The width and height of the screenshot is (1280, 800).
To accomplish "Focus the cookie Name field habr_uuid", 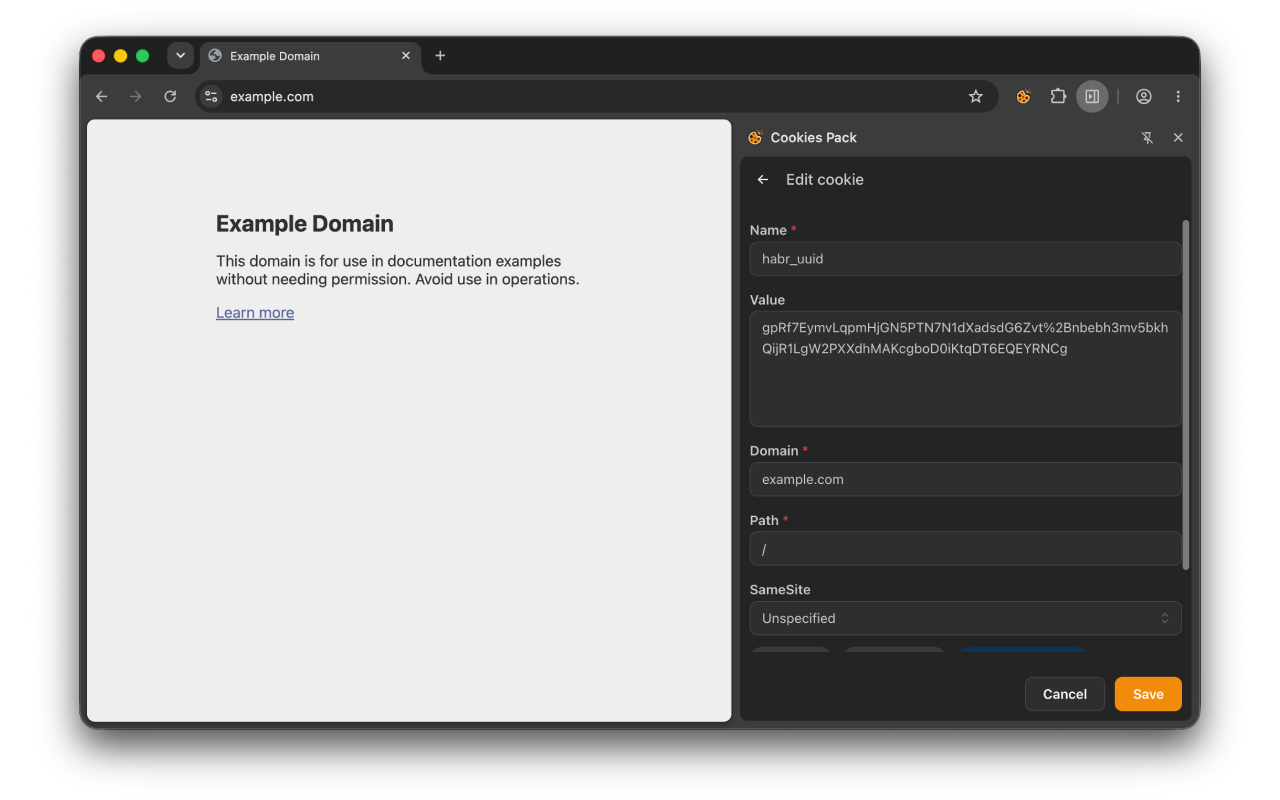I will [965, 258].
